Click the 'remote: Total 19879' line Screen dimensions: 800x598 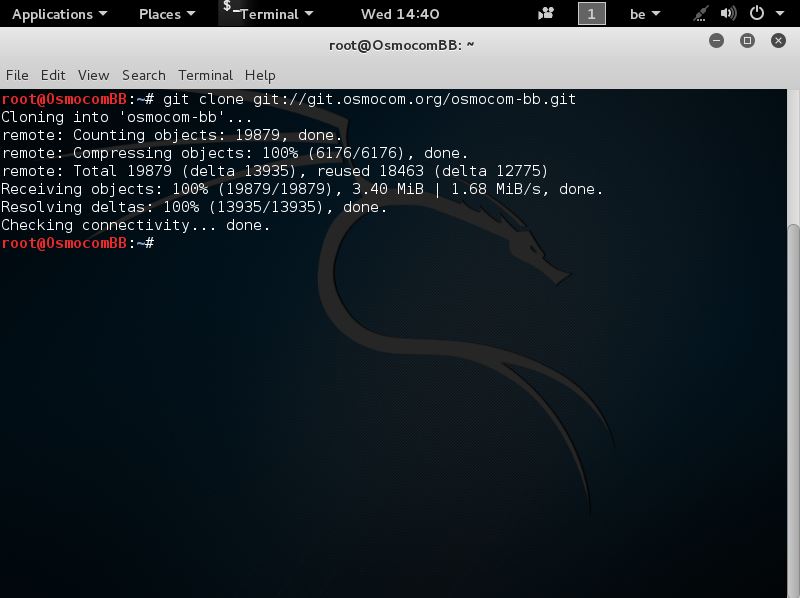click(274, 171)
